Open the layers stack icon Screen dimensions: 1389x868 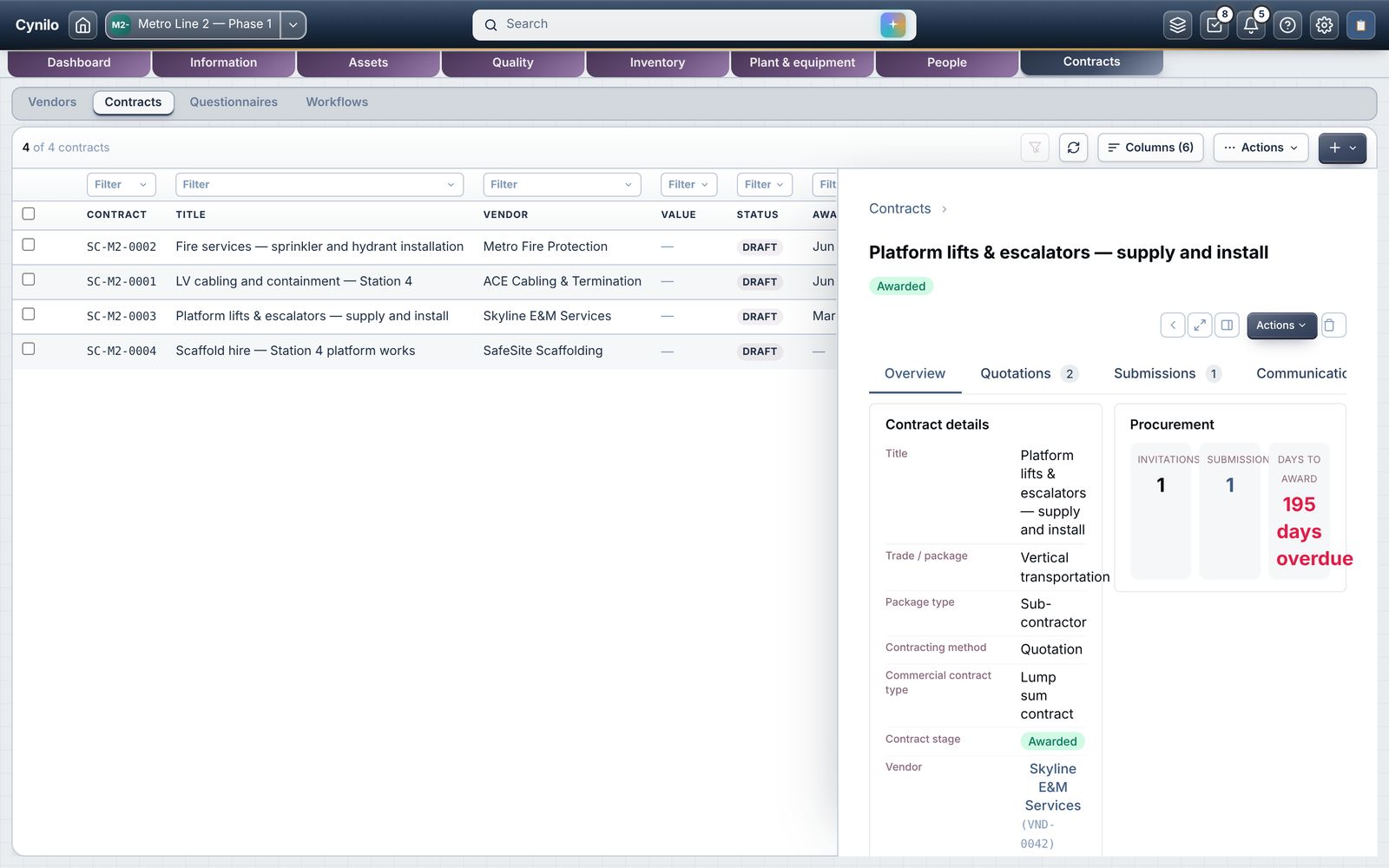1177,25
